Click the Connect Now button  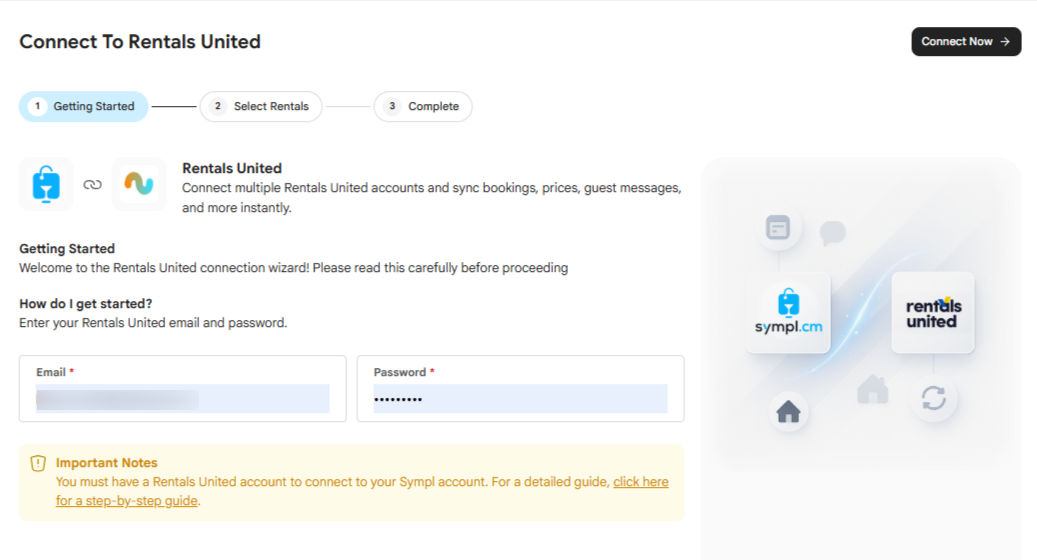coord(966,42)
